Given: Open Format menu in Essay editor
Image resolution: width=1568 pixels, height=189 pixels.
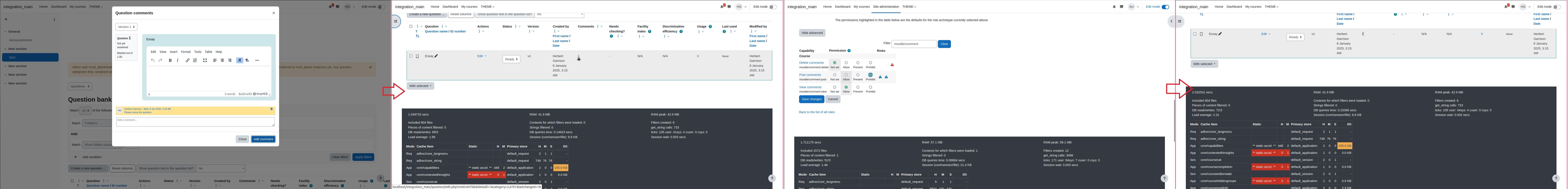Looking at the screenshot, I should point(186,52).
